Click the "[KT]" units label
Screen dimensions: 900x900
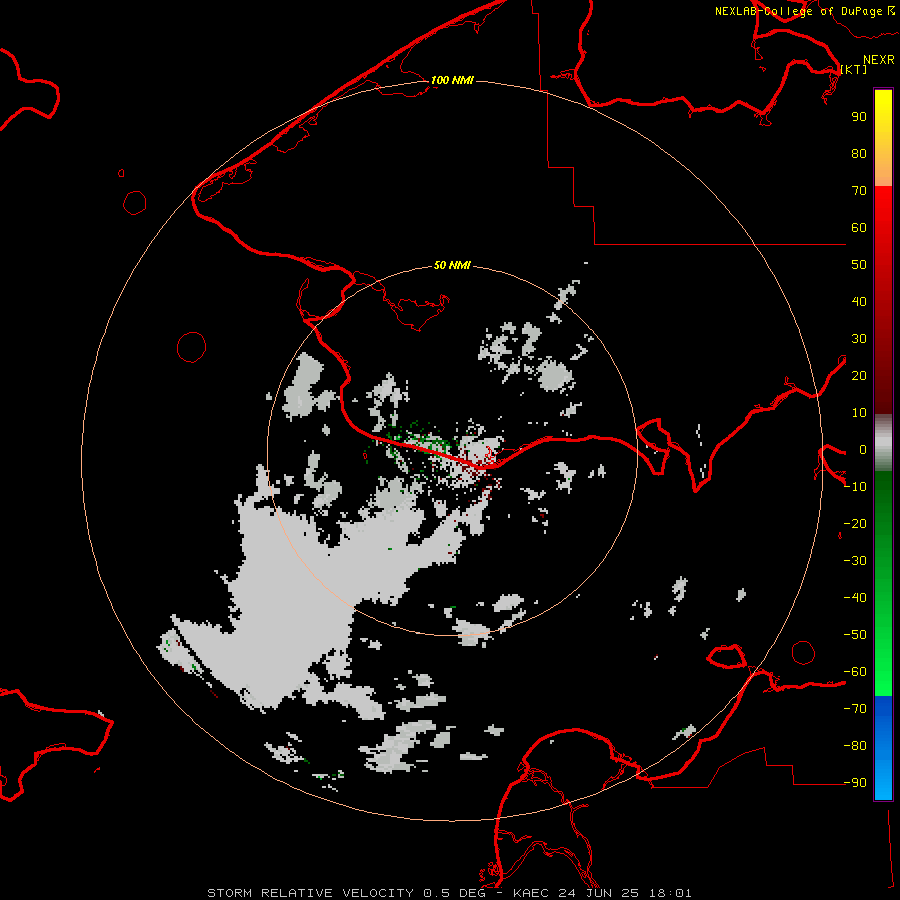pos(854,69)
